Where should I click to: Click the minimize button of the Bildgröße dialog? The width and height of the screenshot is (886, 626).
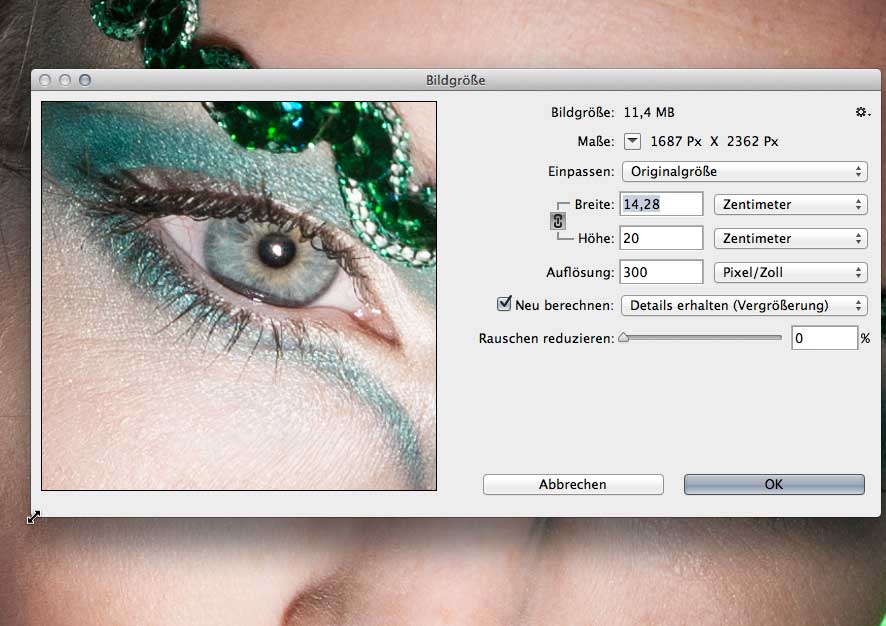pos(65,80)
